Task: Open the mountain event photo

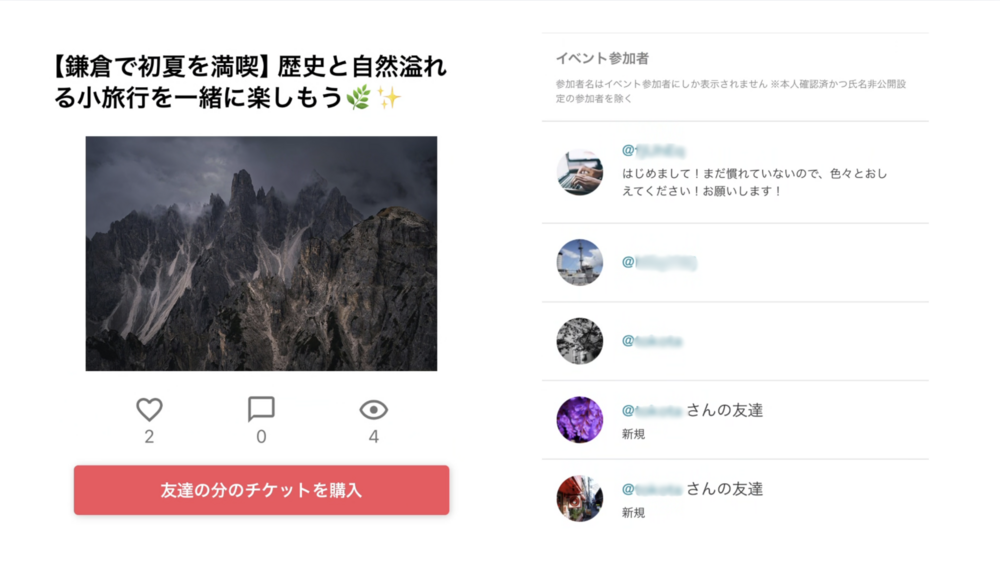Action: coord(261,253)
